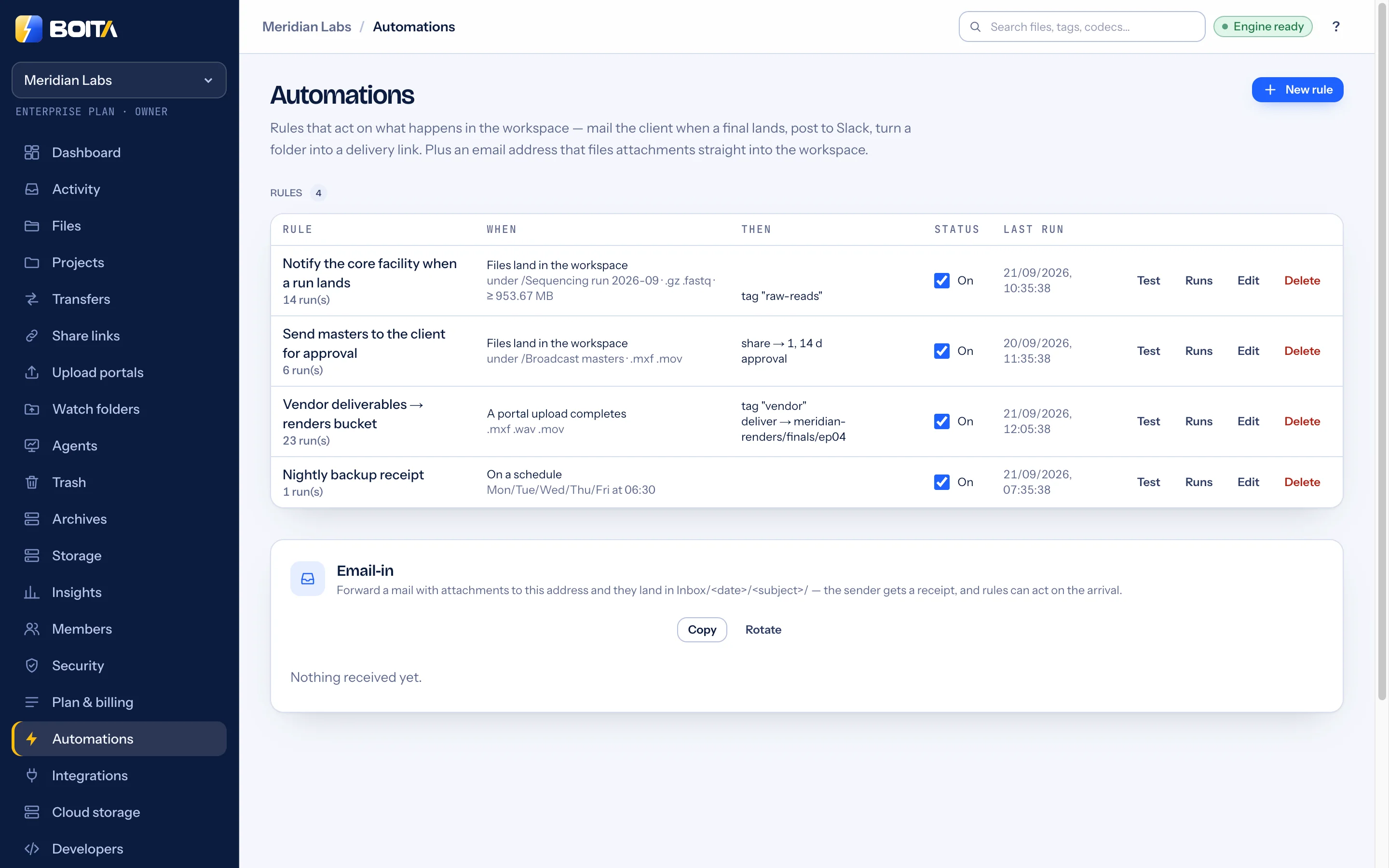Edit the Send masters to client rule
Viewport: 1389px width, 868px height.
(x=1248, y=351)
